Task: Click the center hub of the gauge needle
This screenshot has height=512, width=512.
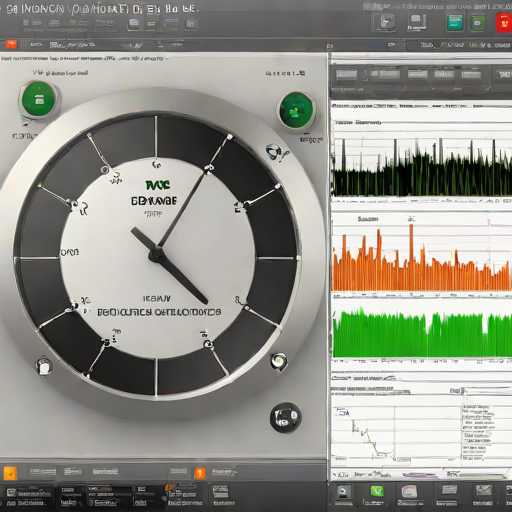Action: [x=156, y=255]
